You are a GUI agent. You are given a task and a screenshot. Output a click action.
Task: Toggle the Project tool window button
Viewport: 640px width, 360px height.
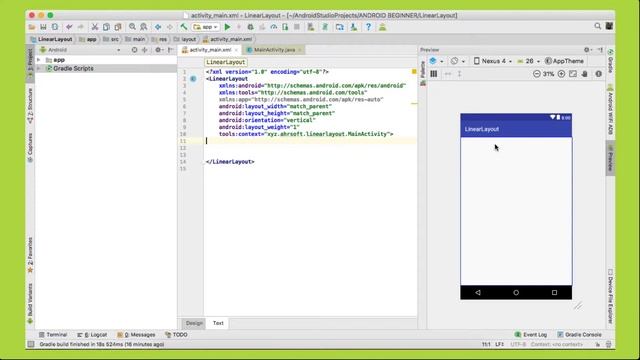point(30,62)
